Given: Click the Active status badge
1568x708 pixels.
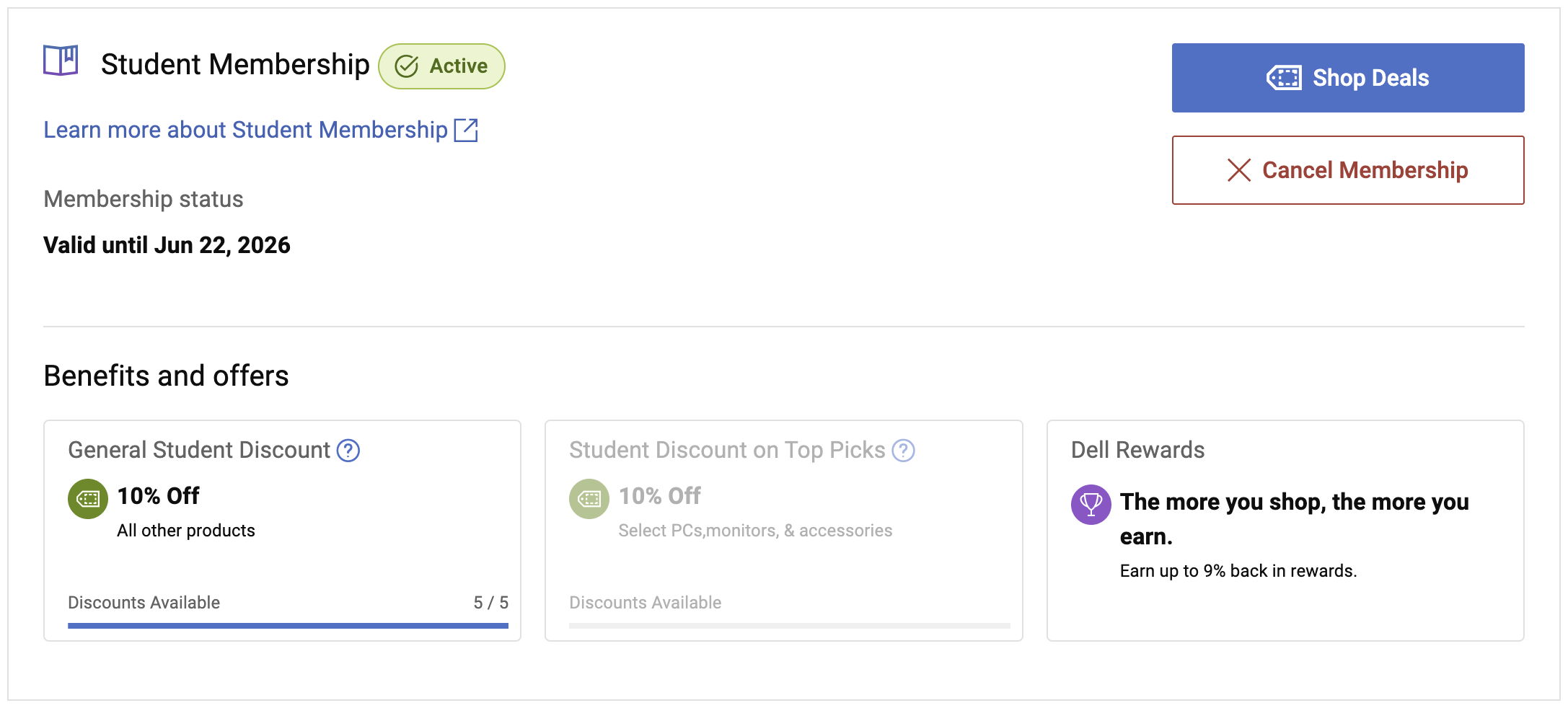Looking at the screenshot, I should point(441,66).
